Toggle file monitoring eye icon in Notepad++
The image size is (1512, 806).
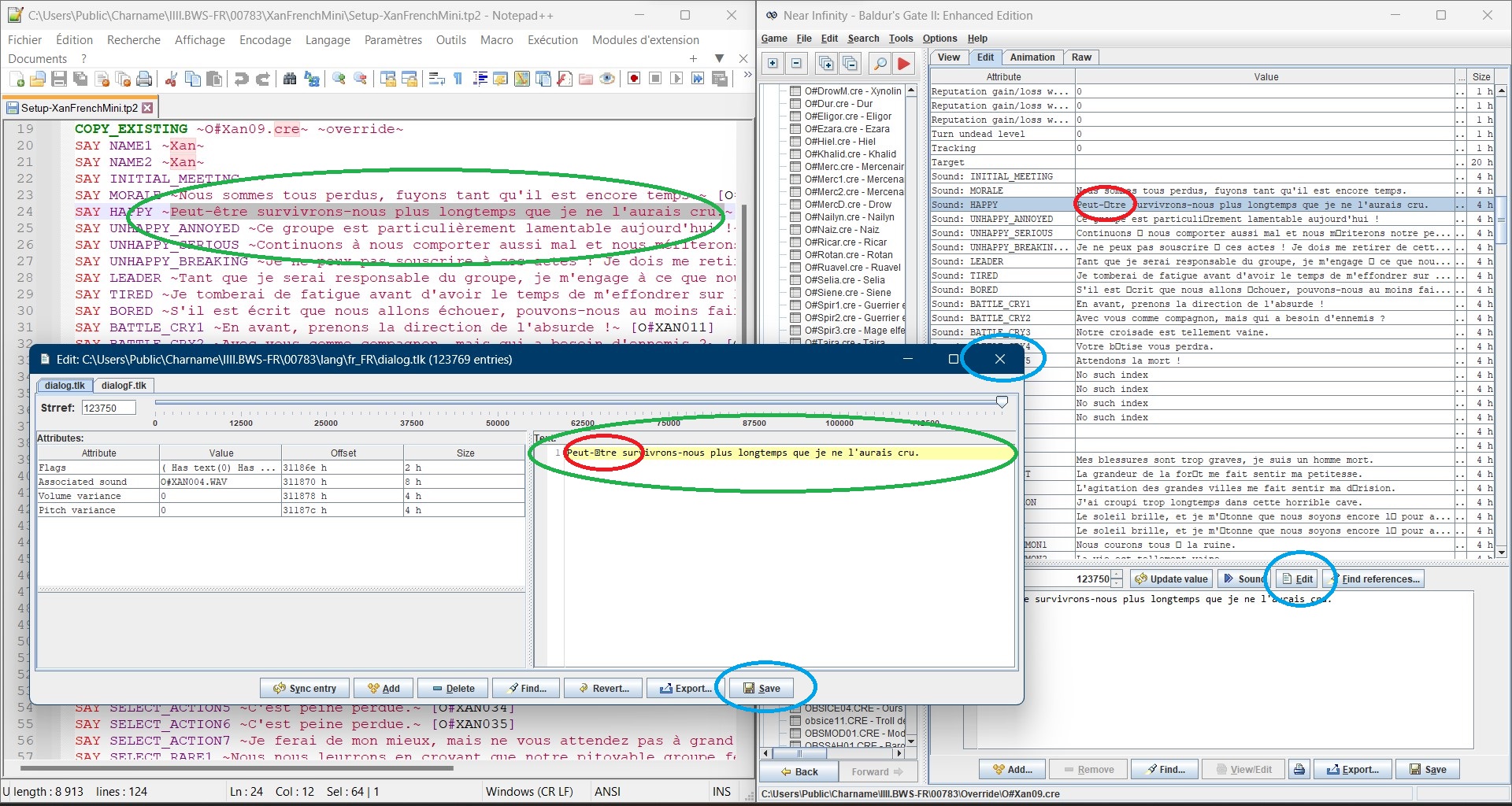click(x=606, y=79)
